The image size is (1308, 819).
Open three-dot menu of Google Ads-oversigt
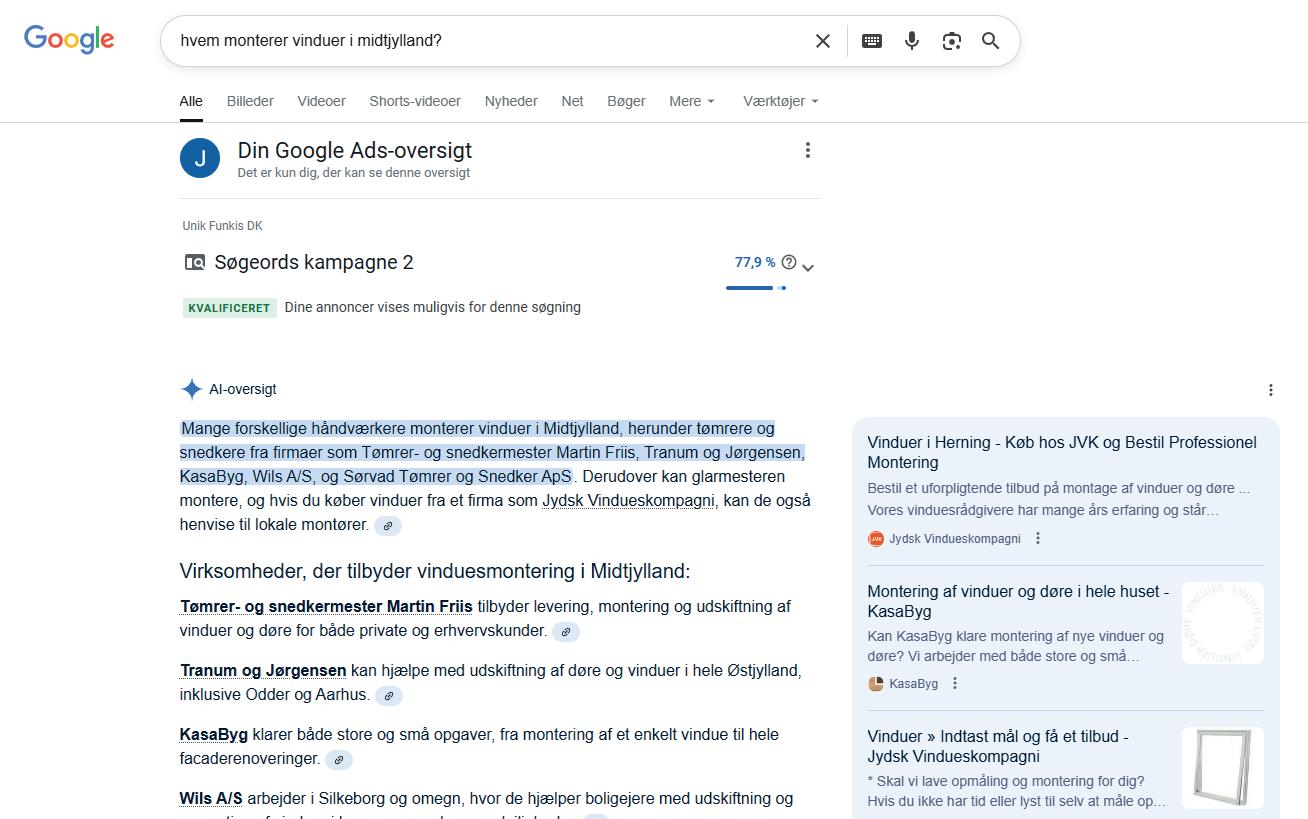click(808, 150)
